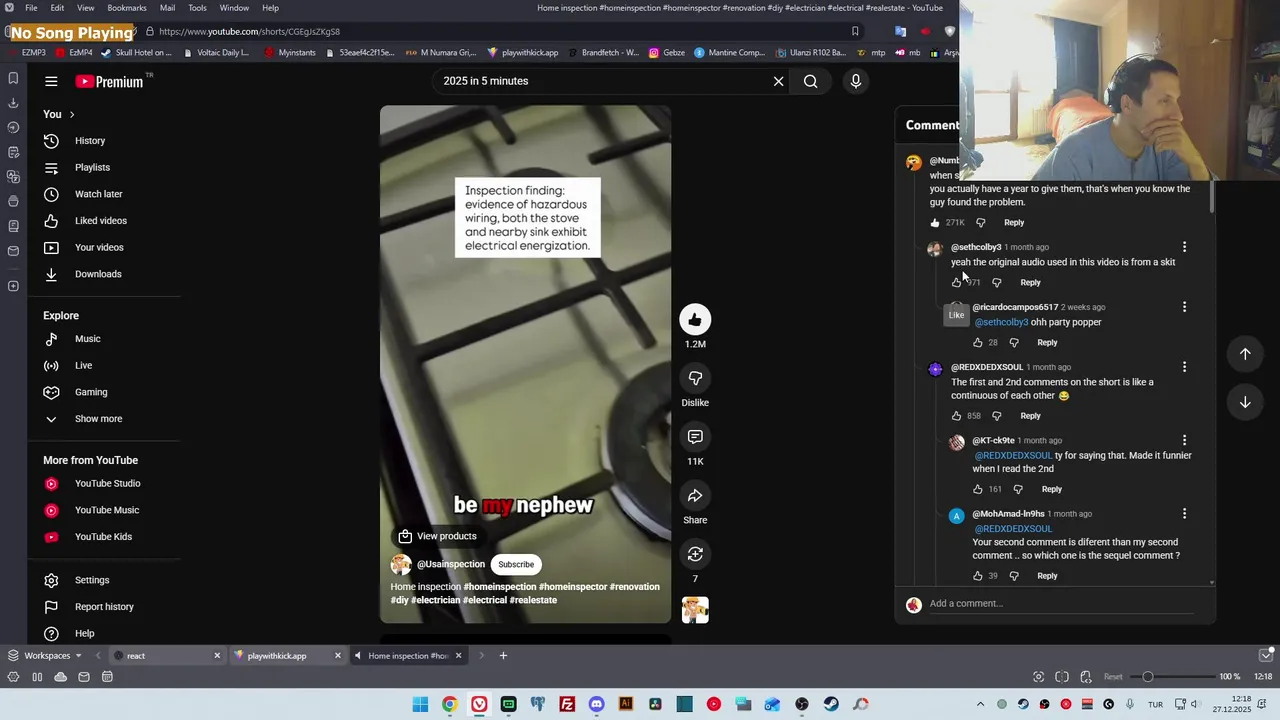This screenshot has width=1280, height=720.
Task: Switch to the react tab
Action: pyautogui.click(x=166, y=656)
